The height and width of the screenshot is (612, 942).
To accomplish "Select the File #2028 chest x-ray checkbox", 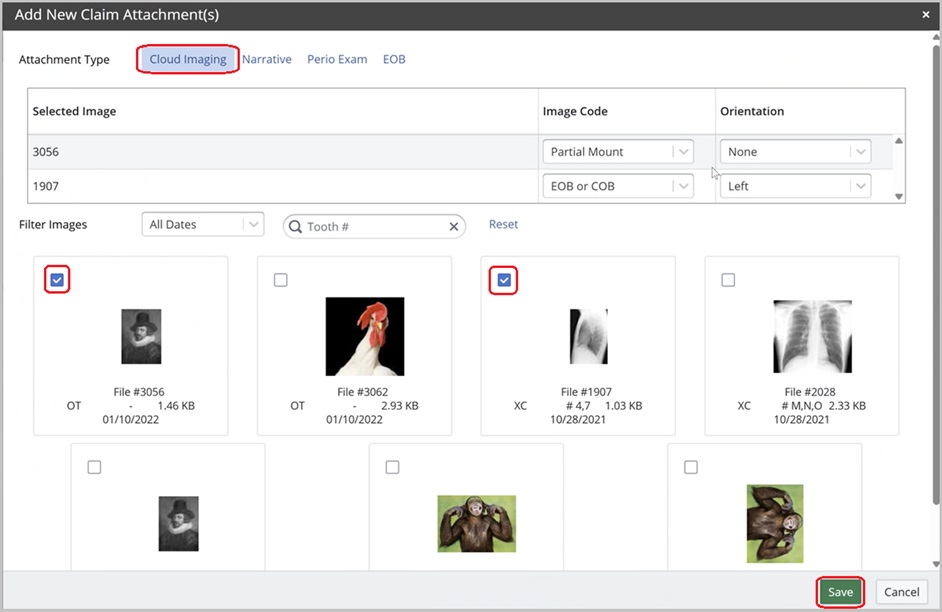I will 728,280.
